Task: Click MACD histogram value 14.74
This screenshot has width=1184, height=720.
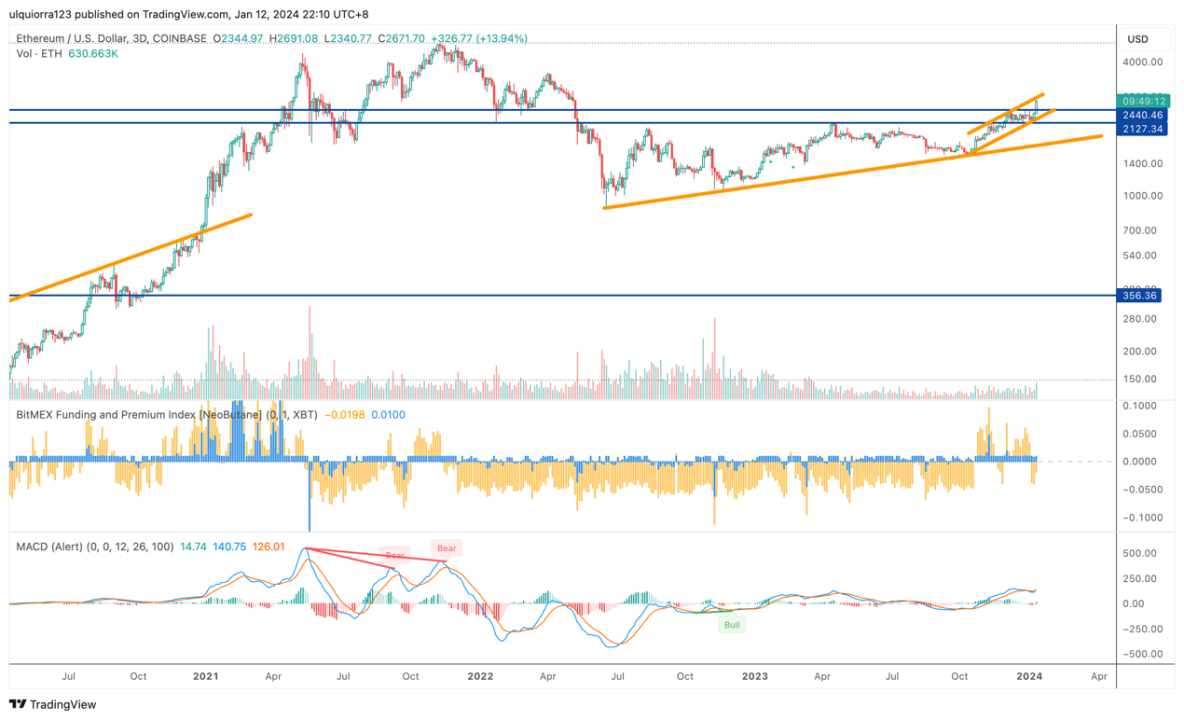Action: point(193,546)
